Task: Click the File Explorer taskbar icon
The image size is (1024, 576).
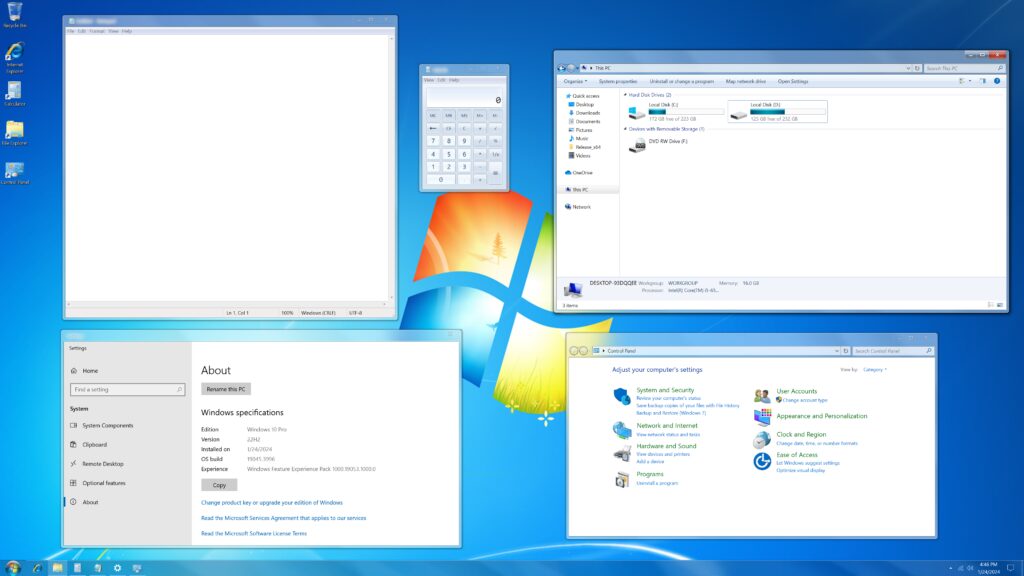Action: tap(57, 568)
